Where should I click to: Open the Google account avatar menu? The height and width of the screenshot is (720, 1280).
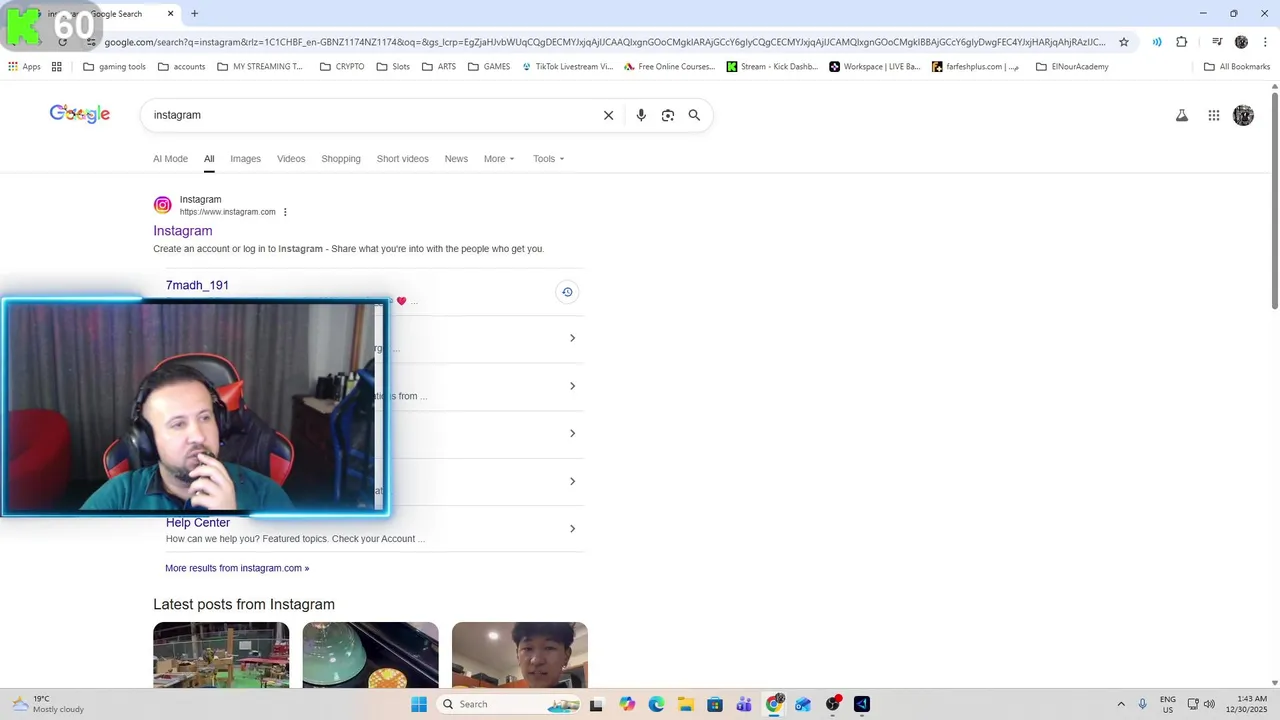(1244, 116)
